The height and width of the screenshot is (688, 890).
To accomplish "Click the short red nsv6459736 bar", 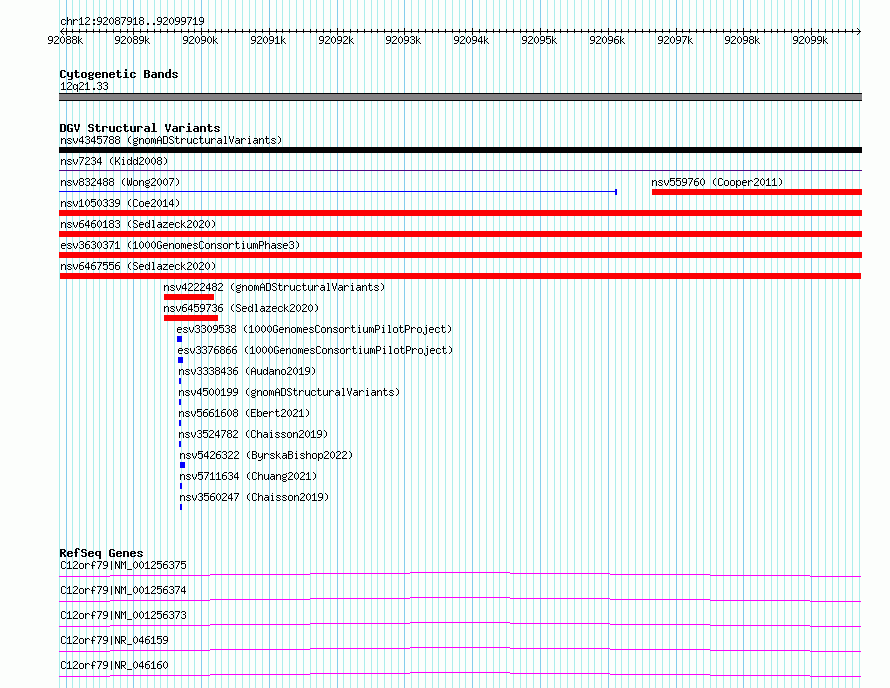I will (x=191, y=318).
